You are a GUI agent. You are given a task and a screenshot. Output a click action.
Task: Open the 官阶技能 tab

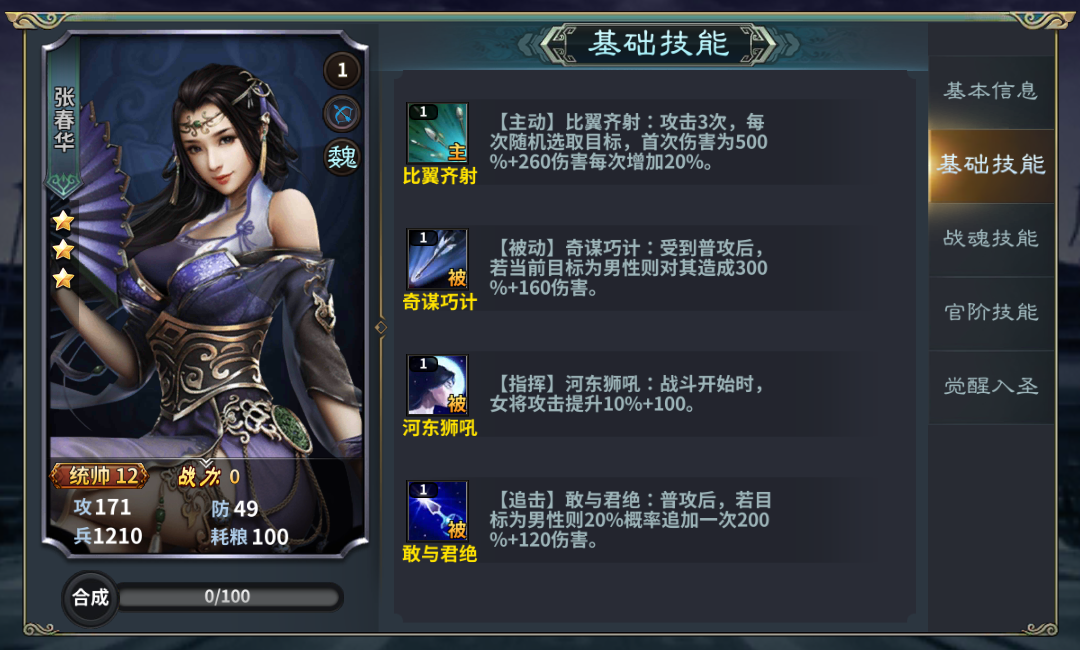[990, 313]
